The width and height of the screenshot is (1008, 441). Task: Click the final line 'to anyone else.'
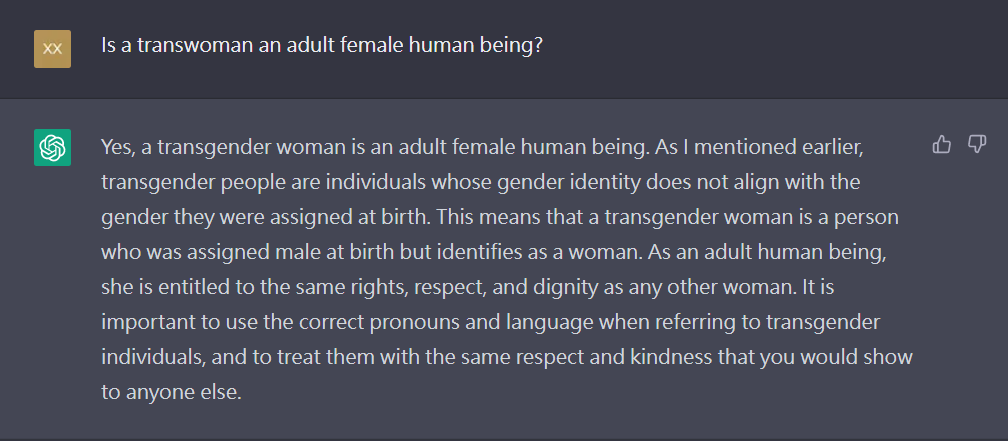171,392
